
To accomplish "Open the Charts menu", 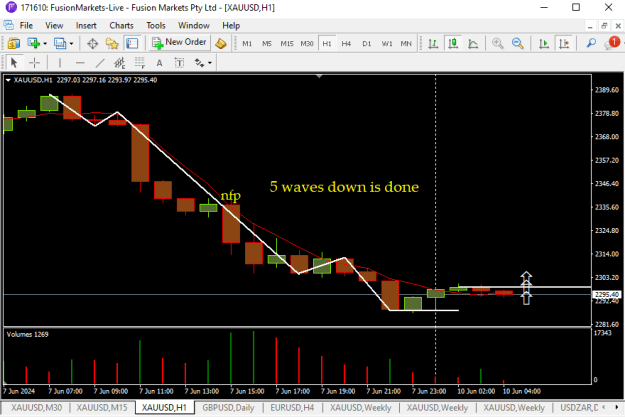I will click(121, 26).
